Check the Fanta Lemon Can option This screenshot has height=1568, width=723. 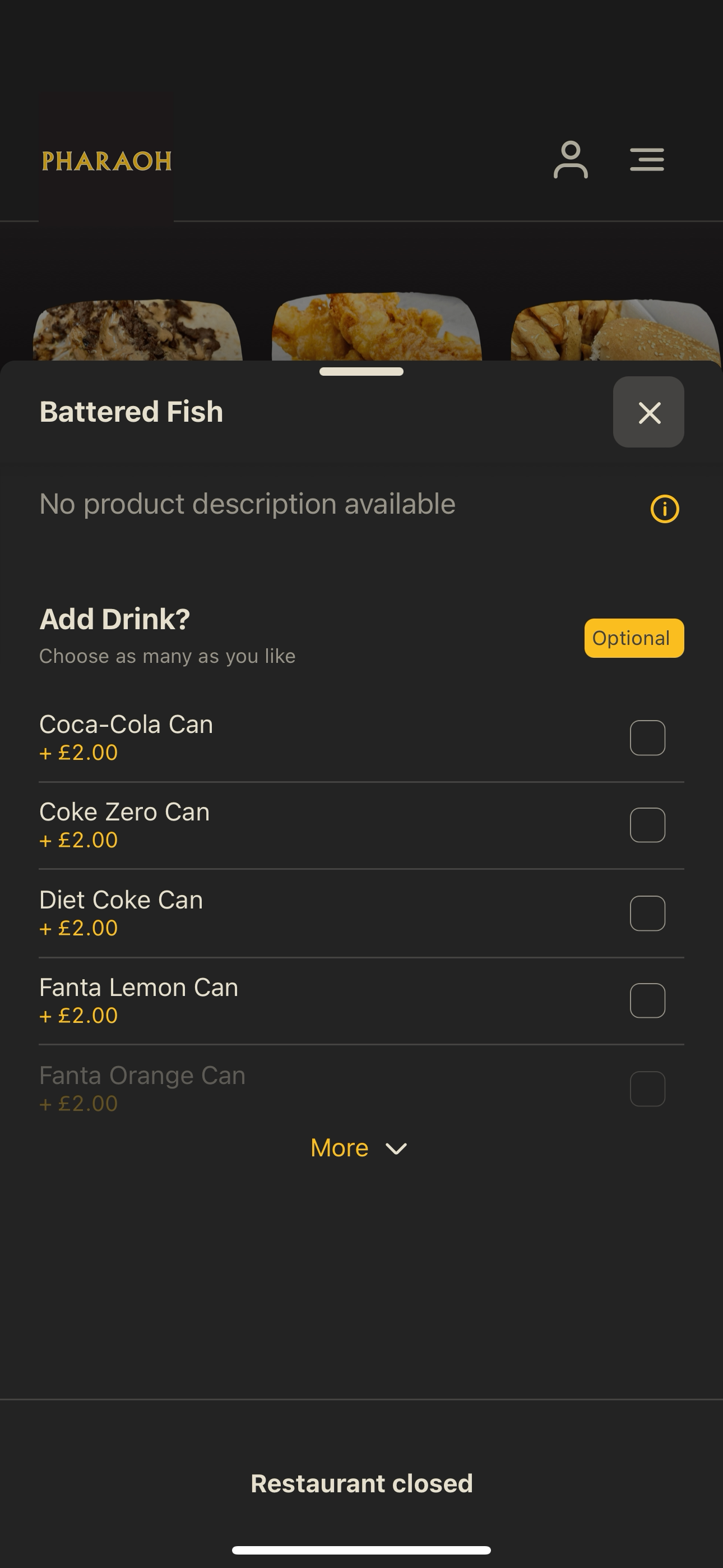647,1000
